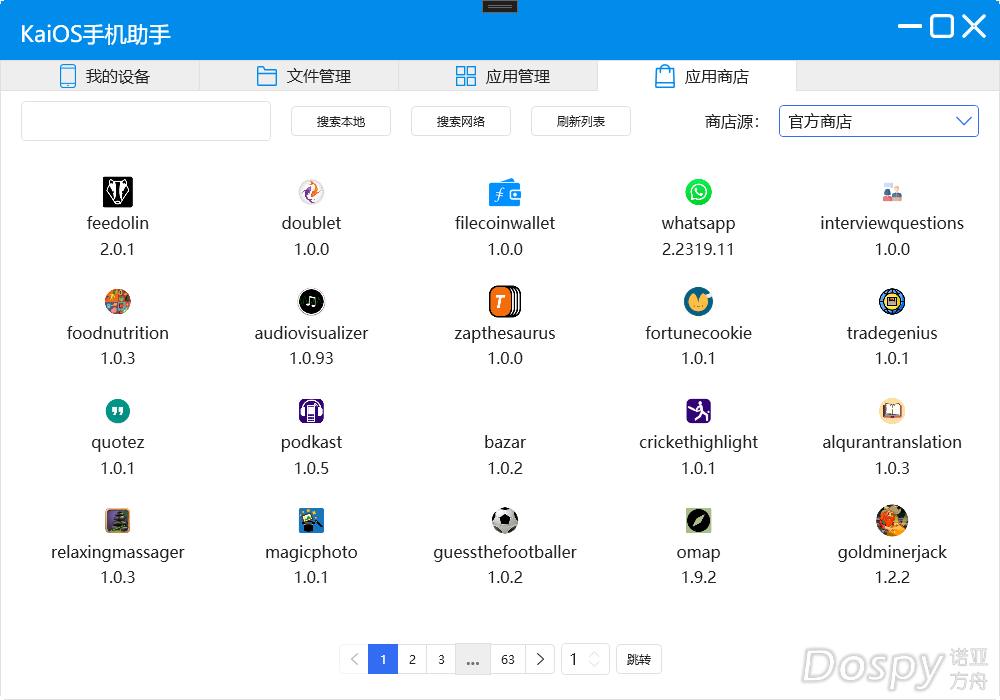Select the bazar app entry
Image resolution: width=1000 pixels, height=700 pixels.
click(x=505, y=442)
